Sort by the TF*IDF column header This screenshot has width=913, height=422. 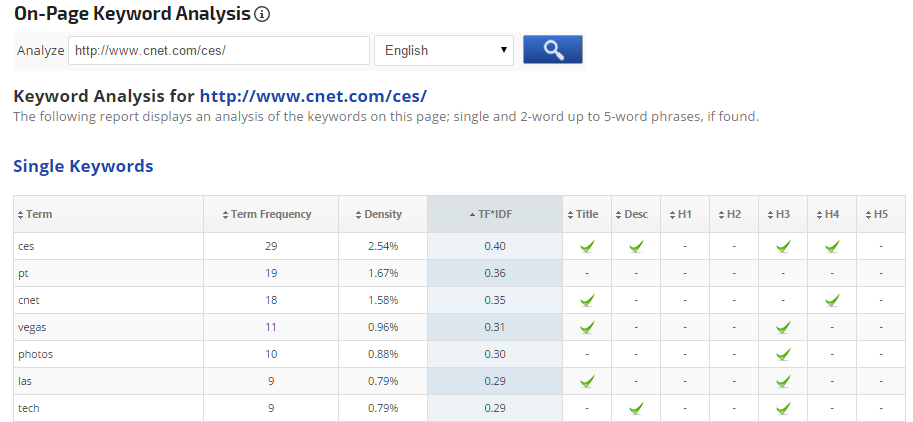(494, 214)
